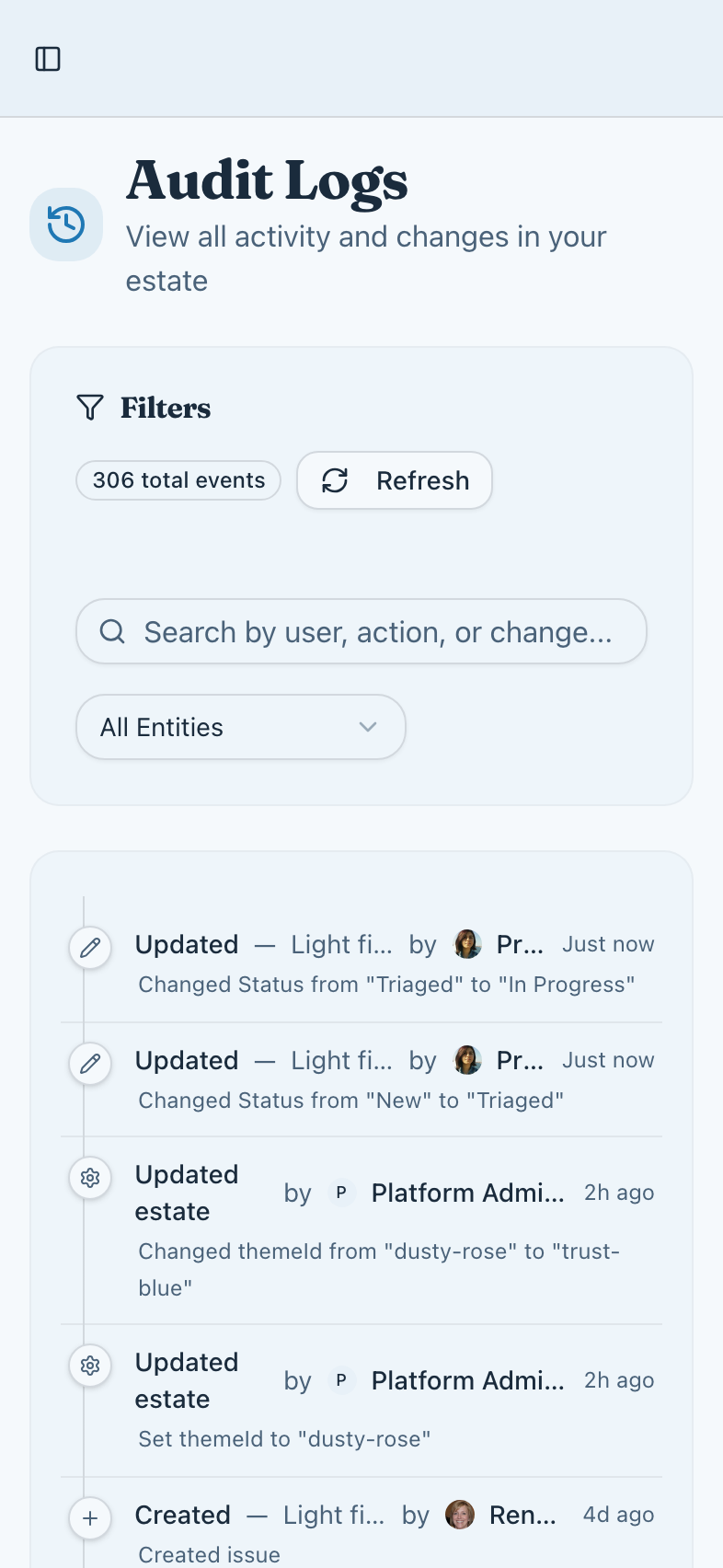The image size is (723, 1568).
Task: Select the Changed Status "New" to "Triaged" text
Action: point(350,1101)
